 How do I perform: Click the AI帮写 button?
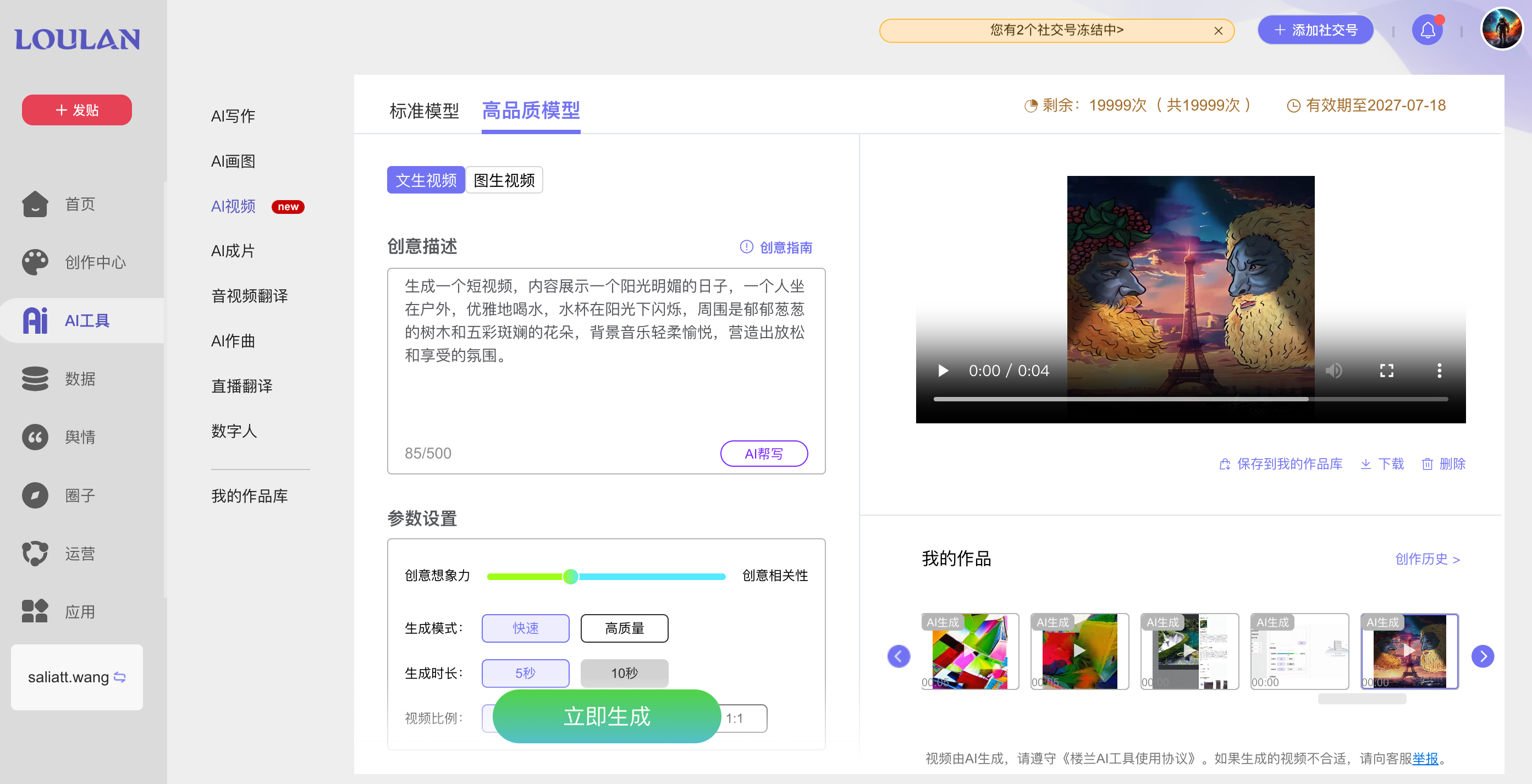click(x=764, y=454)
